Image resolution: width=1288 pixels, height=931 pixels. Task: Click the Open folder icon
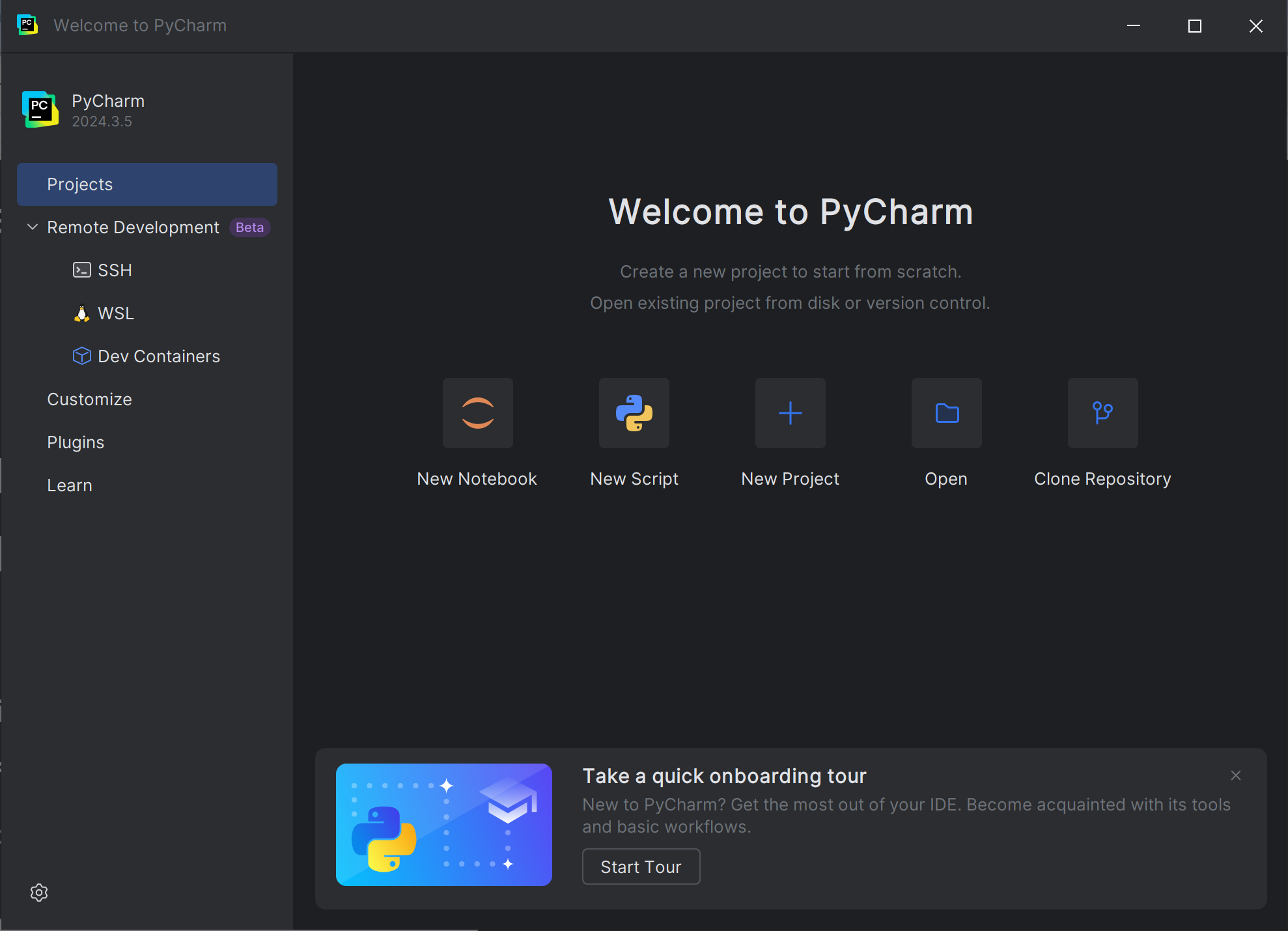(x=946, y=413)
